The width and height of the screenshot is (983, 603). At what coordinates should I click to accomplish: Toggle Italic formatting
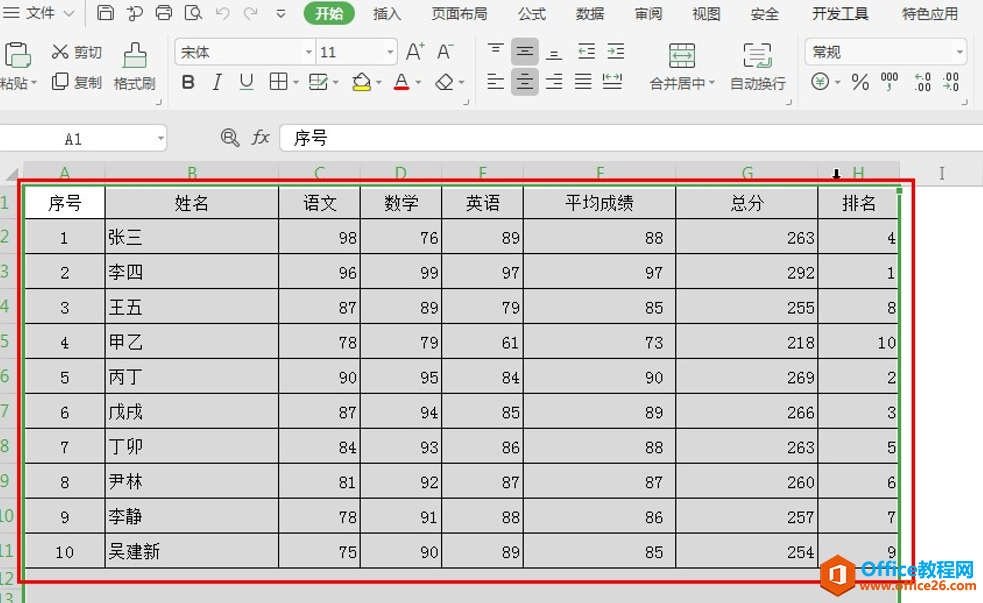(217, 81)
